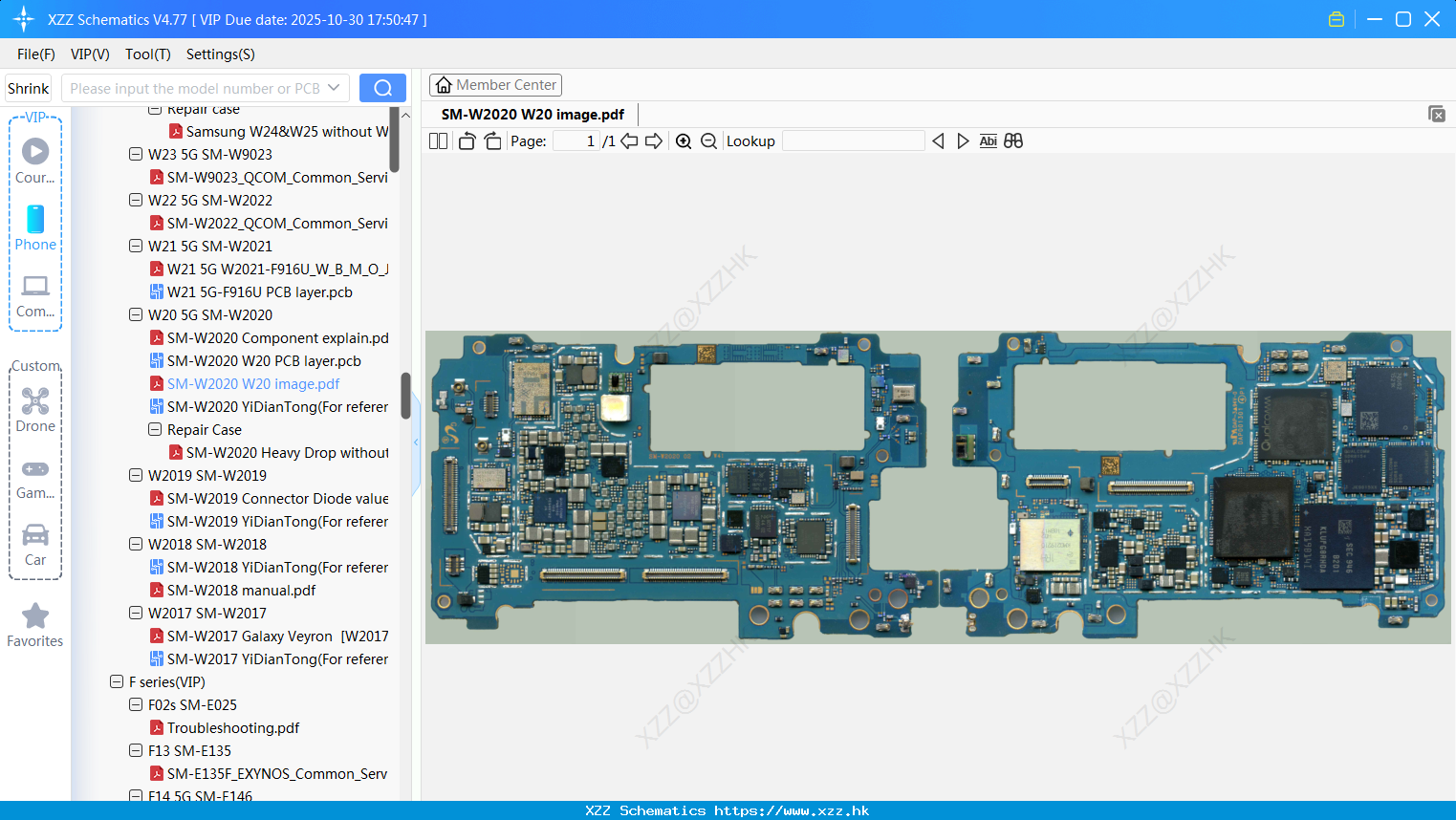
Task: Select the SM-W2020 W20 image.pdf tab
Action: click(532, 114)
